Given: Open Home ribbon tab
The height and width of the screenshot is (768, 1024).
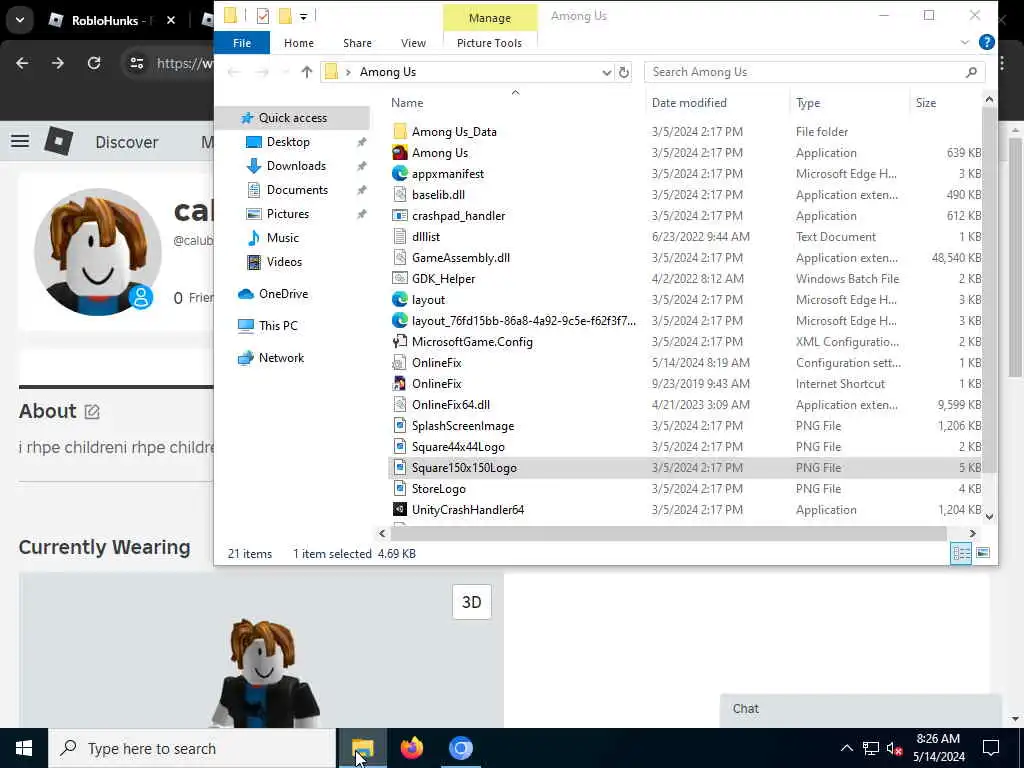Looking at the screenshot, I should click(x=298, y=43).
